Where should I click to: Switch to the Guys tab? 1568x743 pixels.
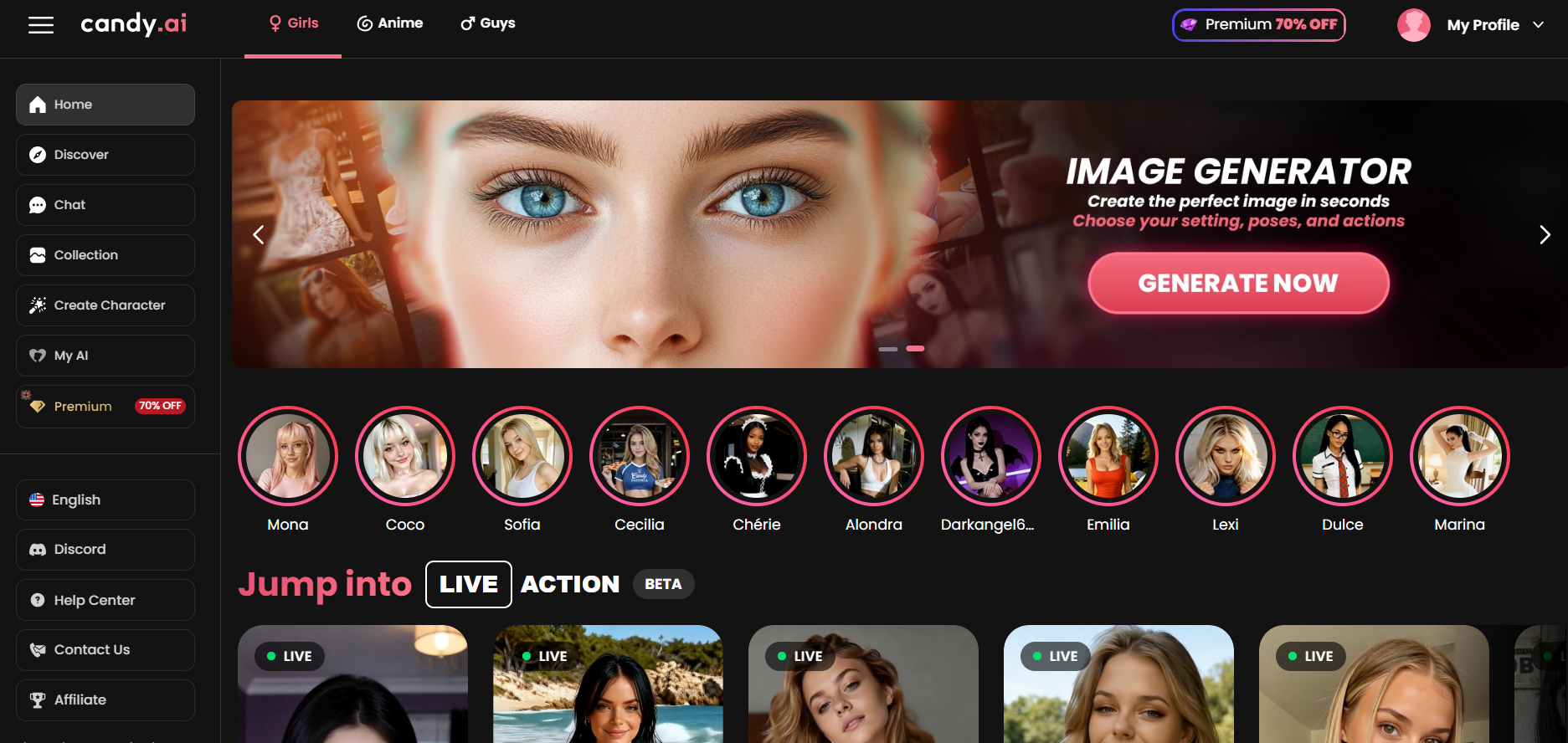[488, 23]
